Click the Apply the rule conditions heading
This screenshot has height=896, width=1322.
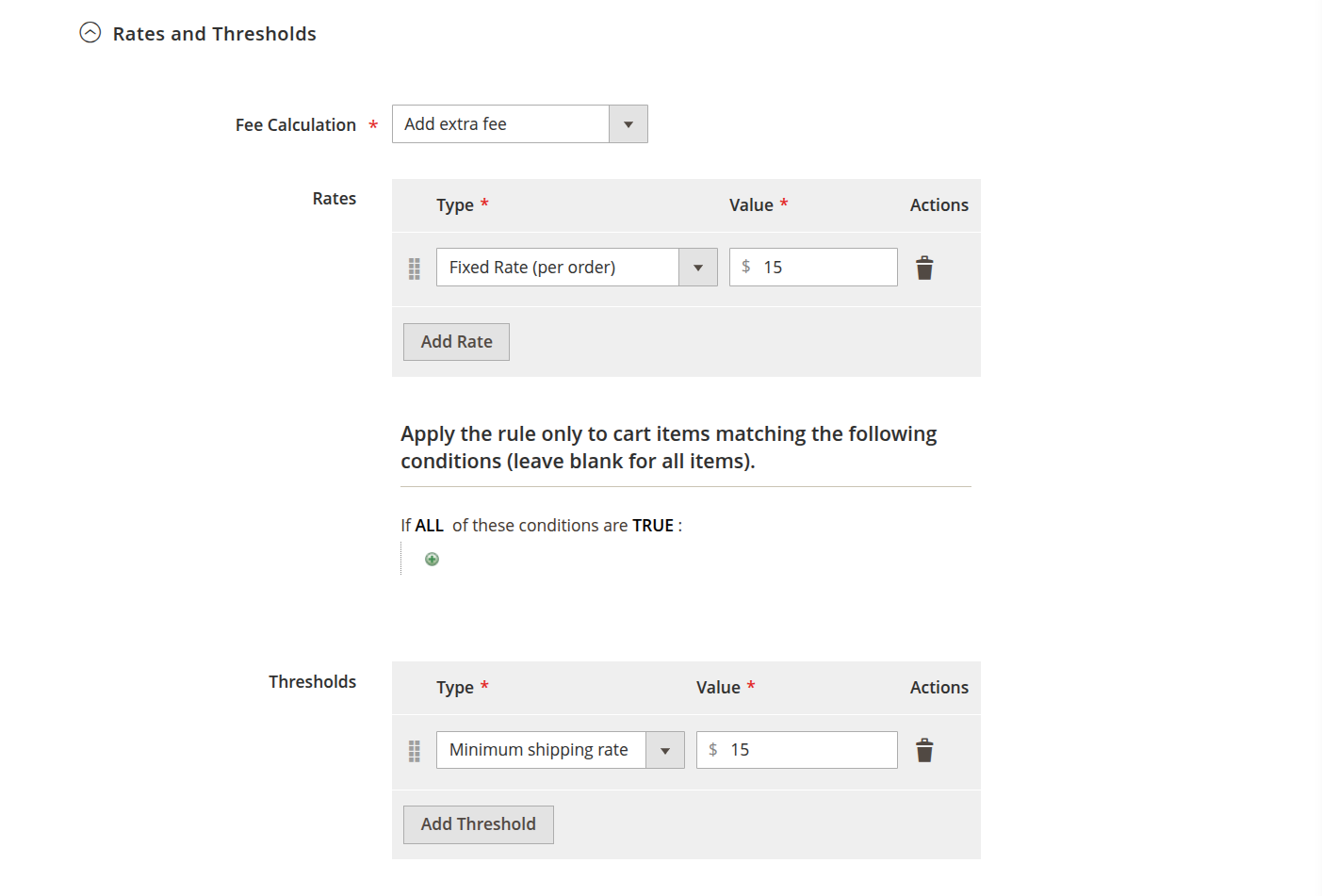tap(668, 448)
